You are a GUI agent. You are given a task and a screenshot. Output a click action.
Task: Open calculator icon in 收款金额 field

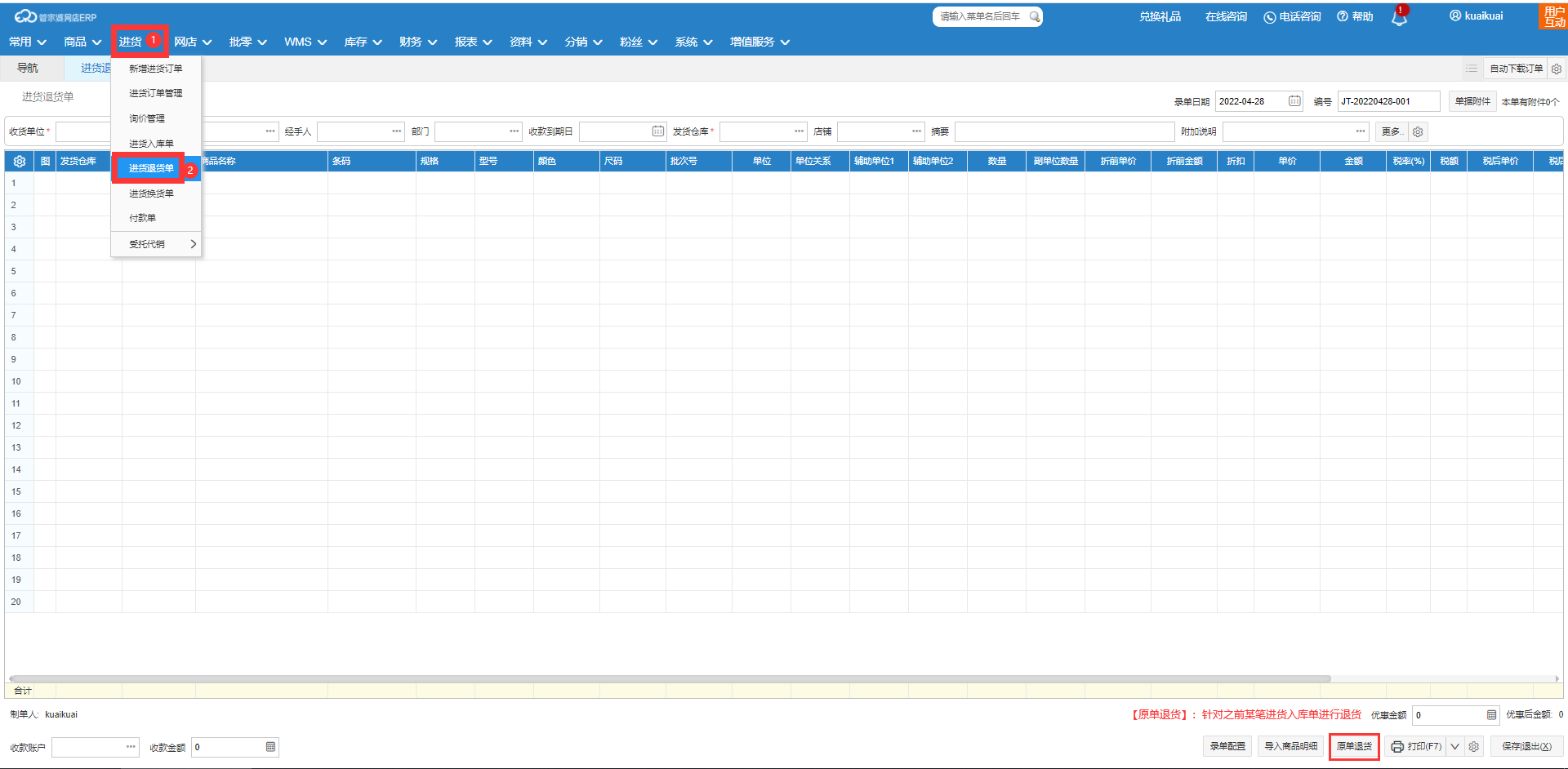pyautogui.click(x=270, y=747)
